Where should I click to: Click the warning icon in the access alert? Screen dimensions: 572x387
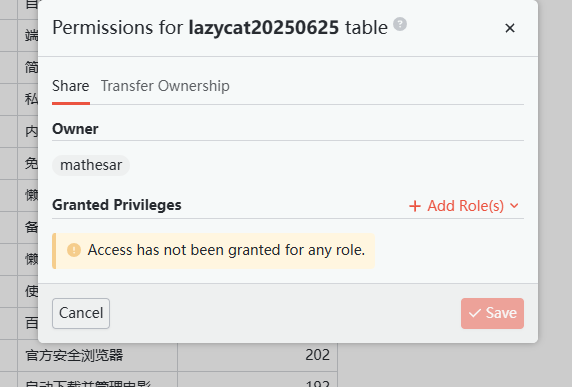74,250
